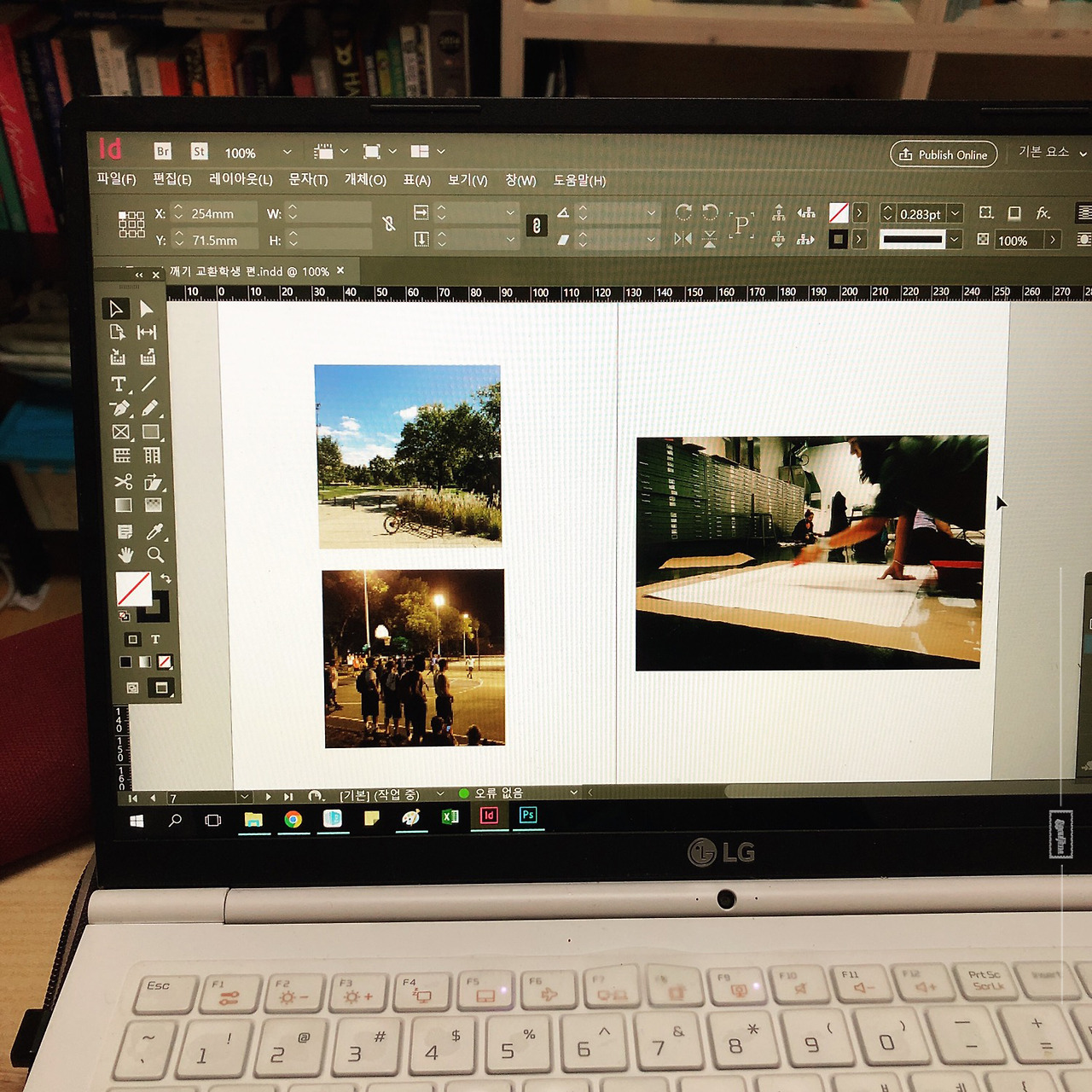Click the reference point locator grid
Screen dimensions: 1092x1092
pos(131,224)
